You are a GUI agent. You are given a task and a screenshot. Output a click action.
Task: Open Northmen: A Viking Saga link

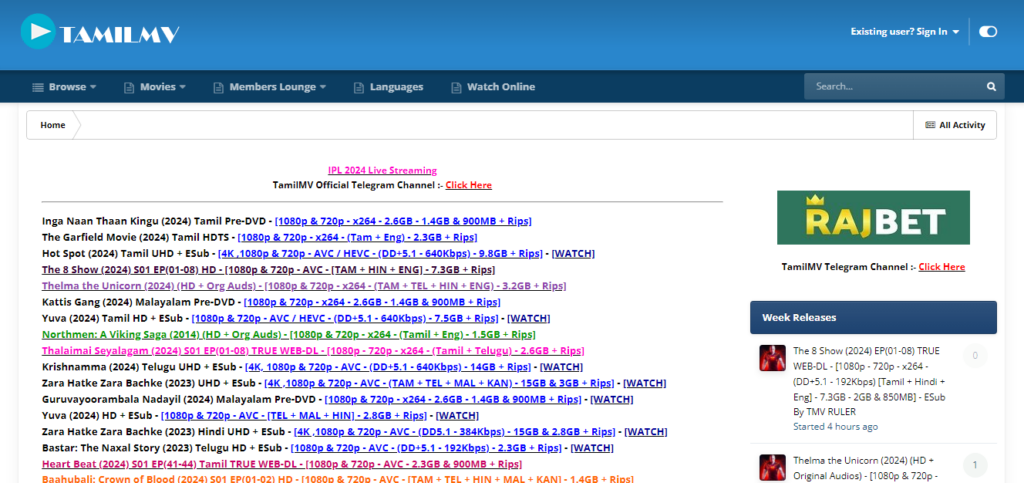pyautogui.click(x=289, y=335)
